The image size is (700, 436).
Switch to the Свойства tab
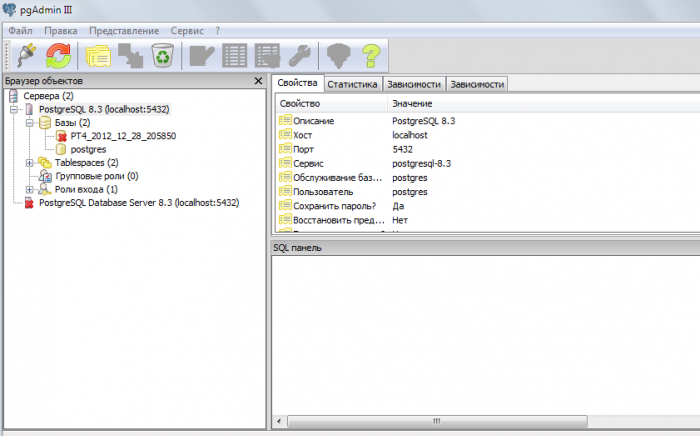click(x=297, y=83)
